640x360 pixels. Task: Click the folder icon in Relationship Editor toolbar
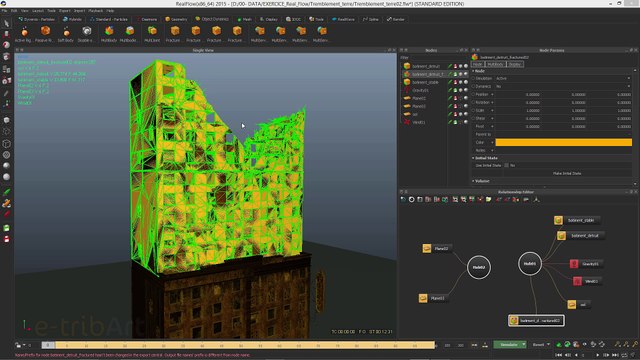pos(489,200)
